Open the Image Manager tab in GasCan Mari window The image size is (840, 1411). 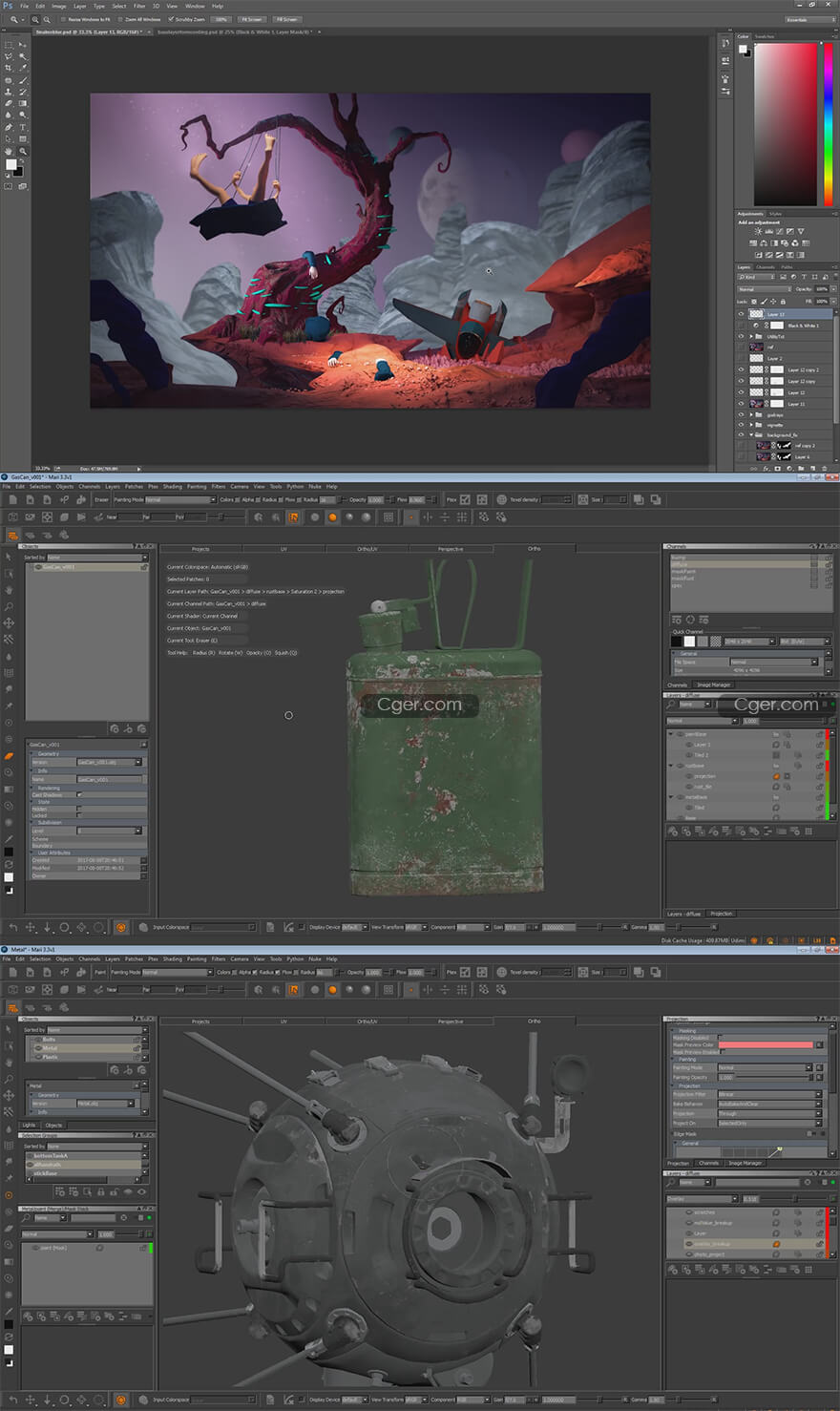coord(713,684)
